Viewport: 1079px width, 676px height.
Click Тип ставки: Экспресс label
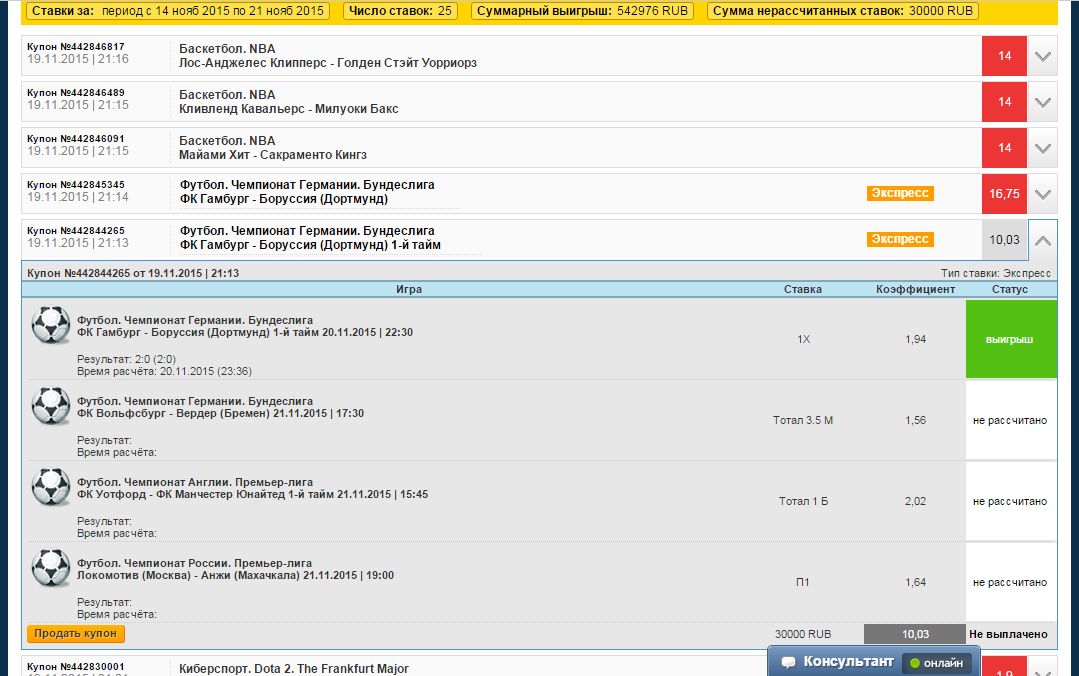(996, 273)
